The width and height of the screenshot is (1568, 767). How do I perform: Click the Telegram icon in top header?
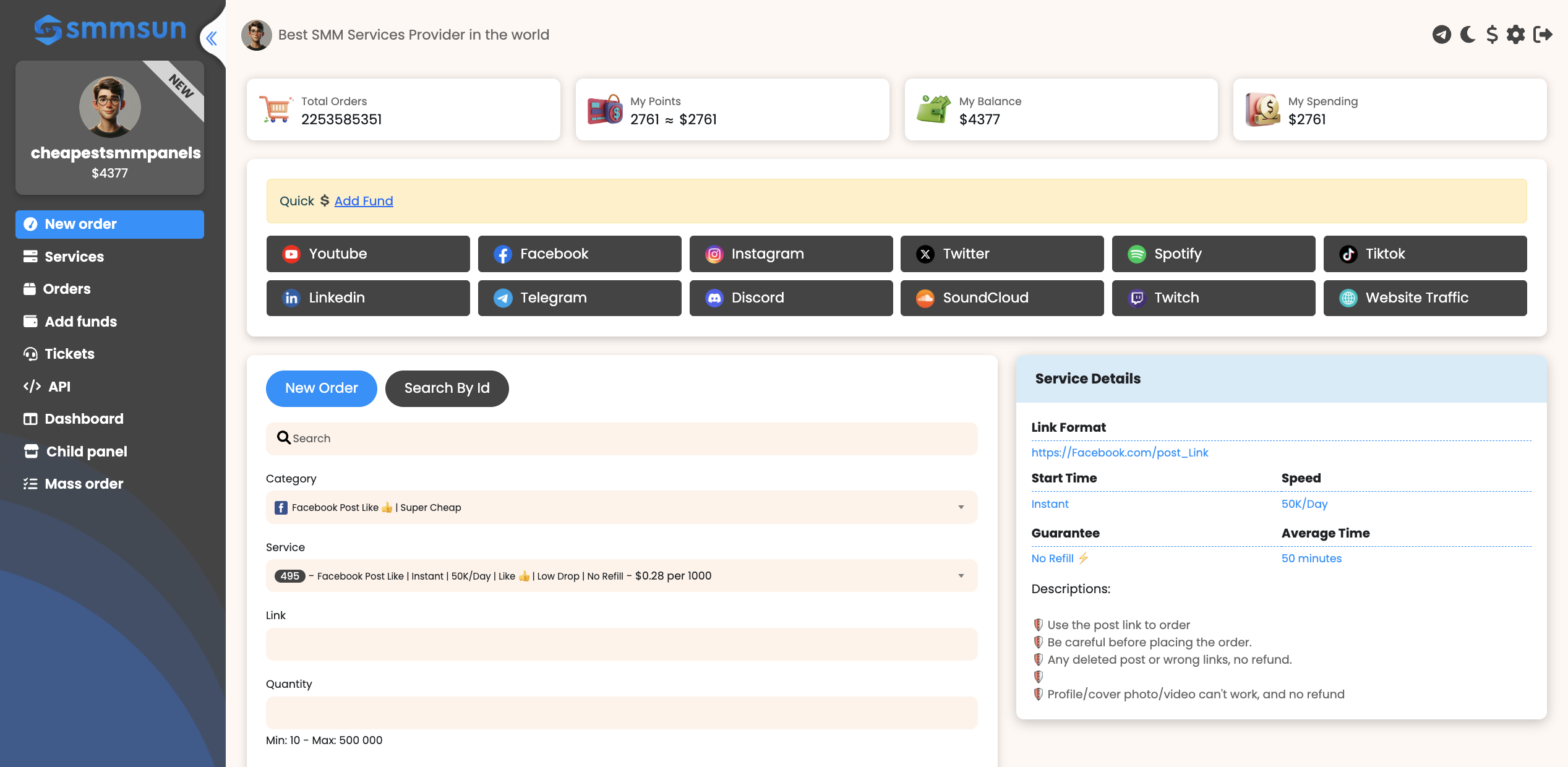1441,35
